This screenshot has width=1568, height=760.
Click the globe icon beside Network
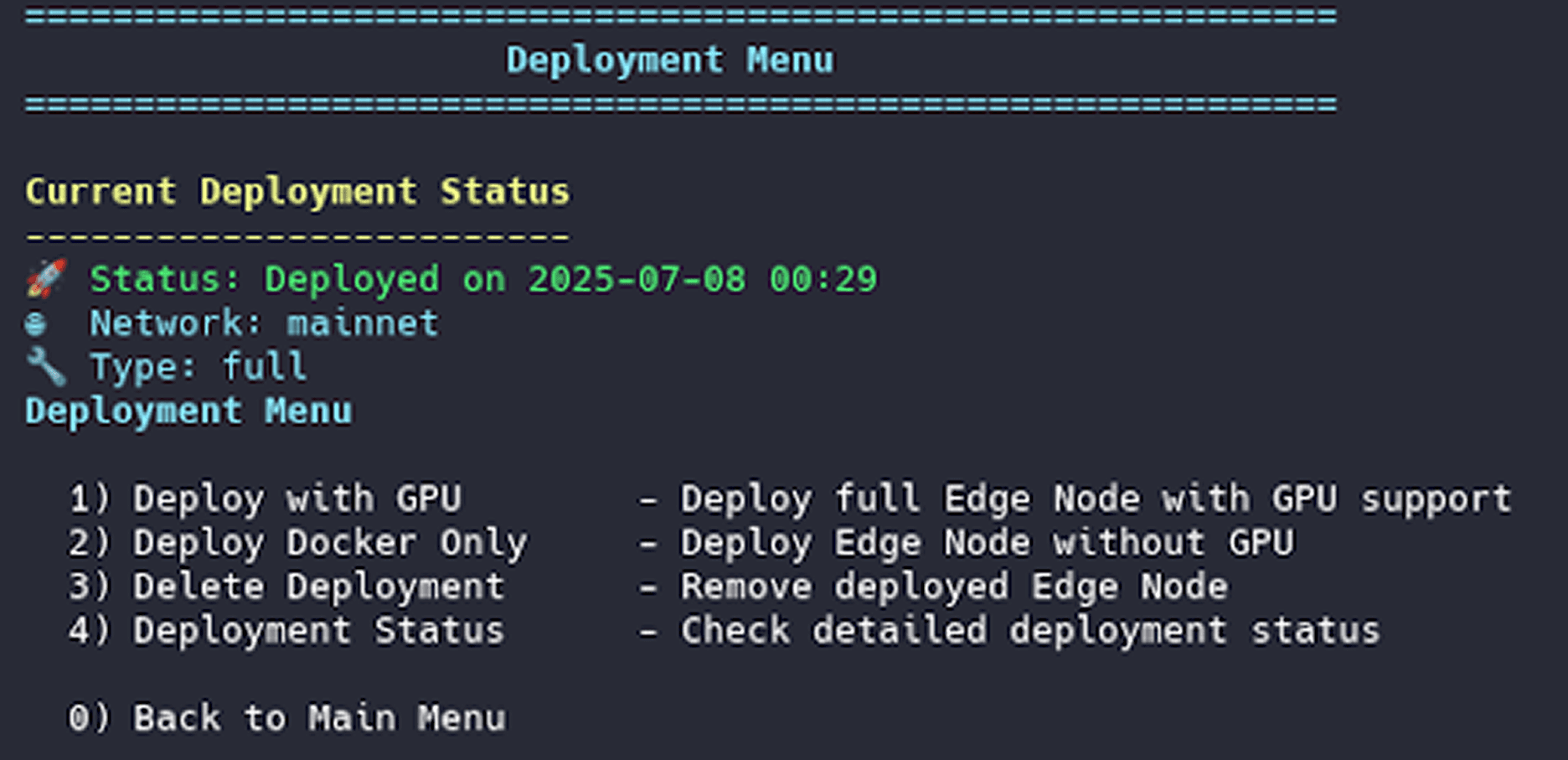click(x=35, y=323)
